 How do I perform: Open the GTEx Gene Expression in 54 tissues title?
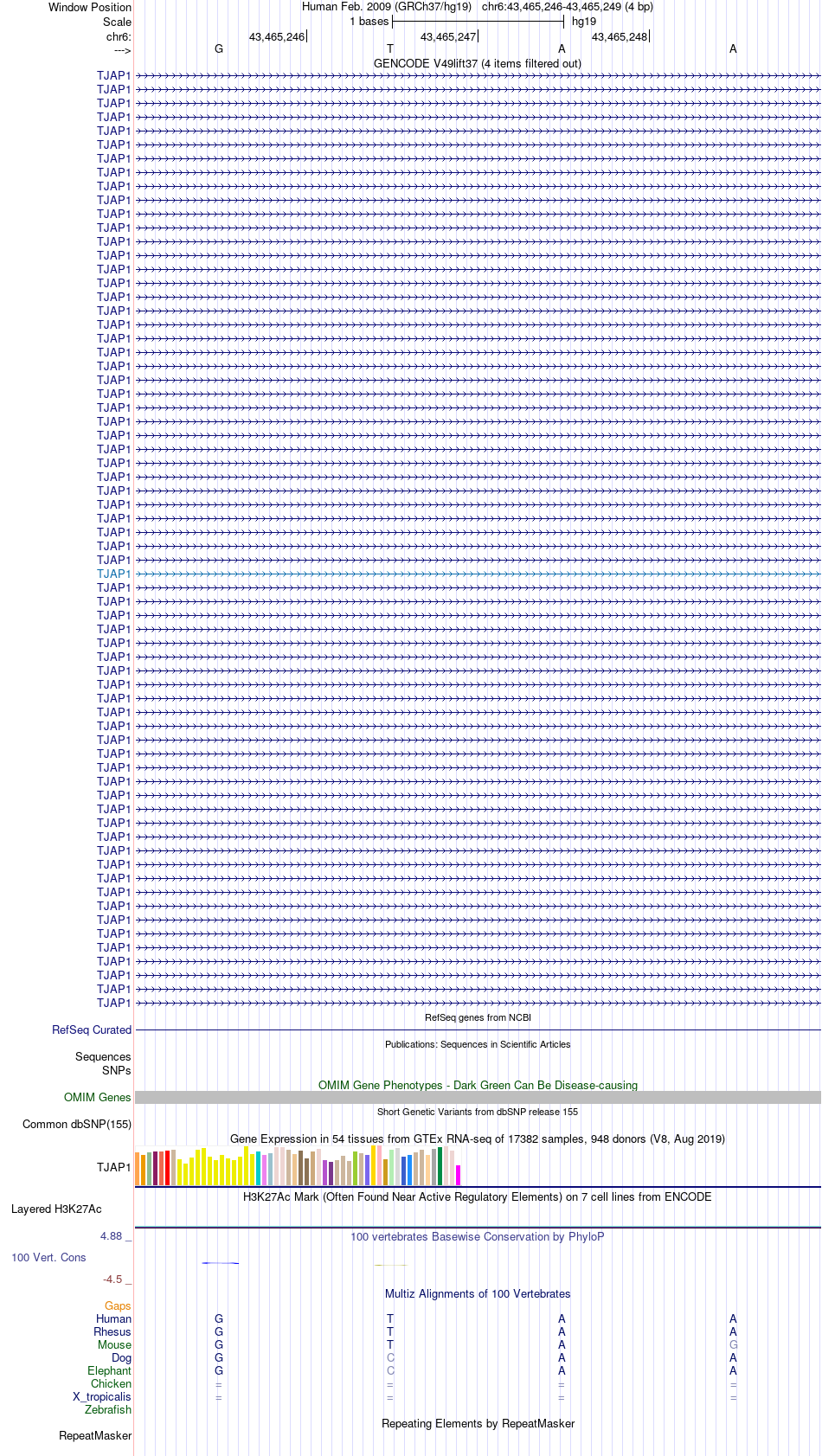tap(478, 1139)
